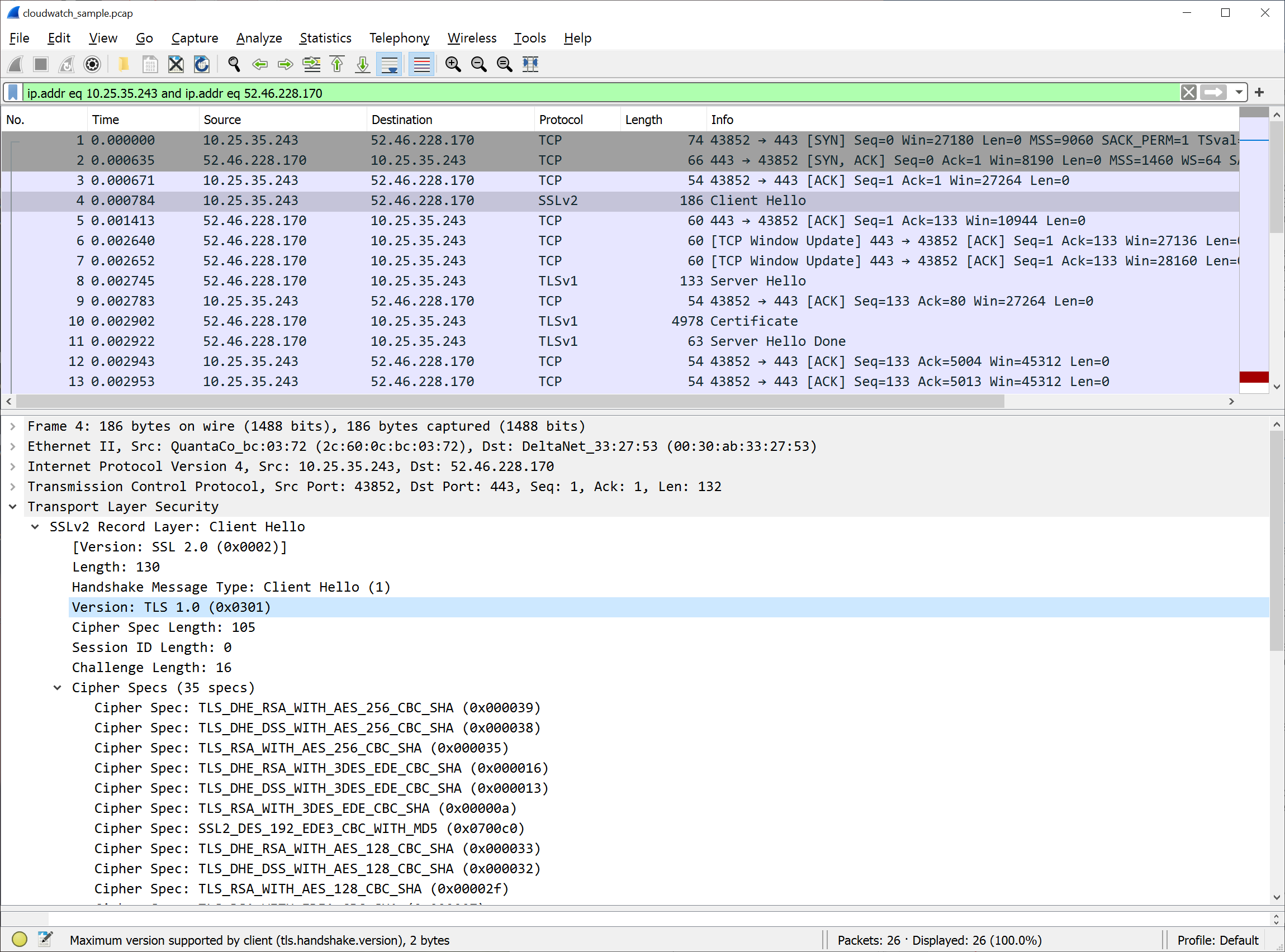Image resolution: width=1285 pixels, height=952 pixels.
Task: Open the Analyze menu
Action: pyautogui.click(x=258, y=37)
